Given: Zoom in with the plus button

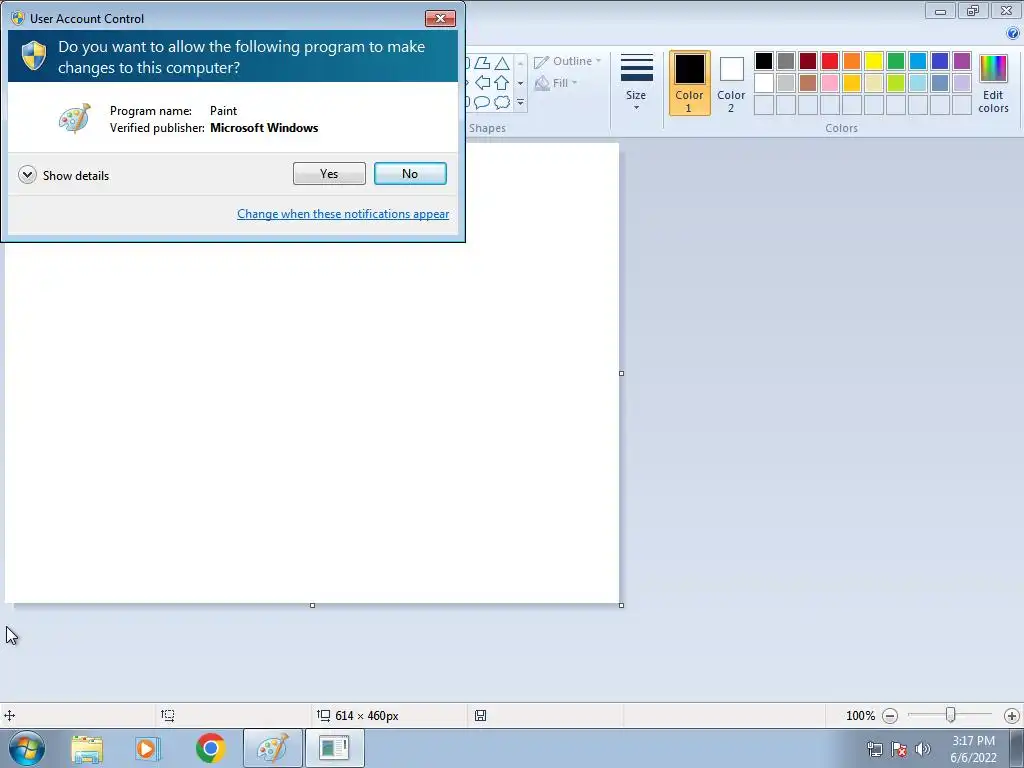Looking at the screenshot, I should pyautogui.click(x=1012, y=716).
